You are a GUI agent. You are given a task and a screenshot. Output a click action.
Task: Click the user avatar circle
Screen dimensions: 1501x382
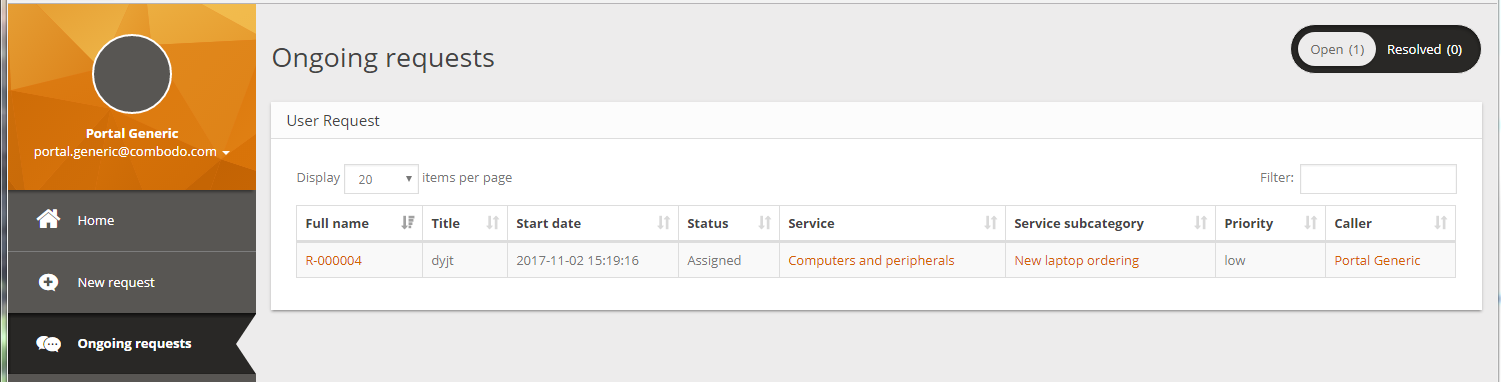132,75
